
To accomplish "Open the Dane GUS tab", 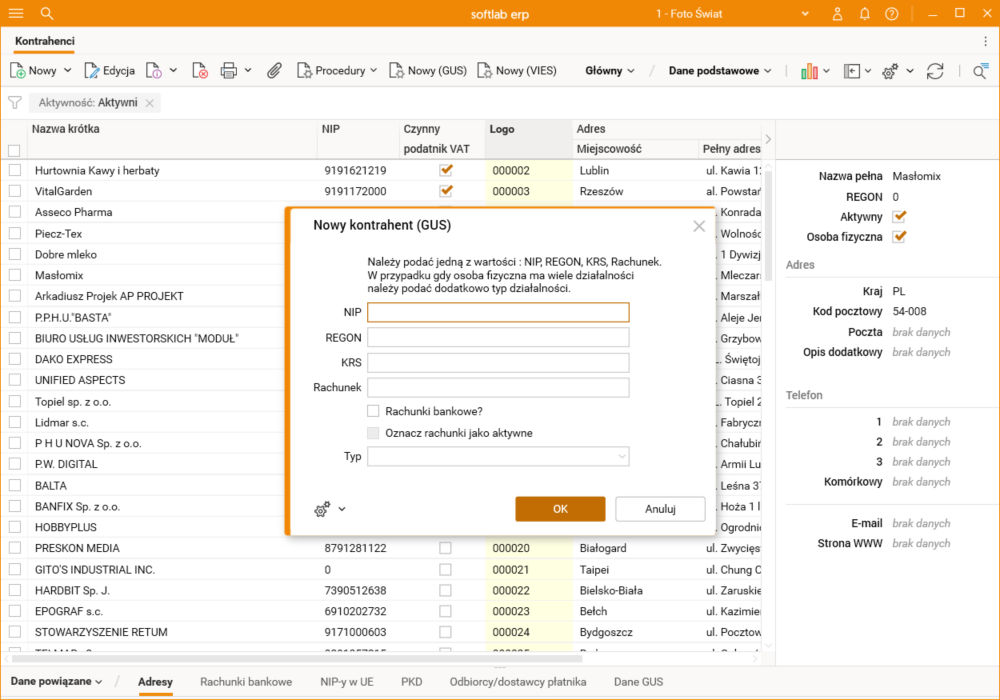I will [638, 682].
